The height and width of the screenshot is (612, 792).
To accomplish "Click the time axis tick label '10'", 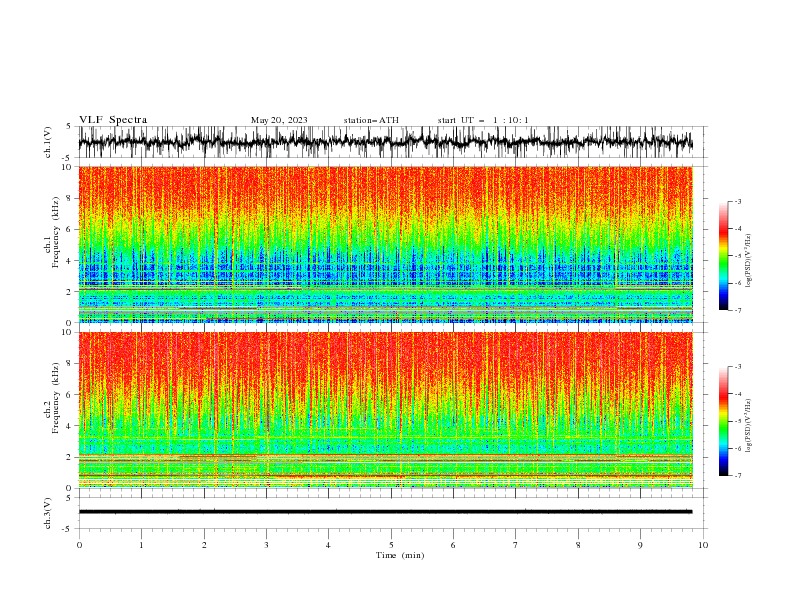I will pyautogui.click(x=703, y=545).
